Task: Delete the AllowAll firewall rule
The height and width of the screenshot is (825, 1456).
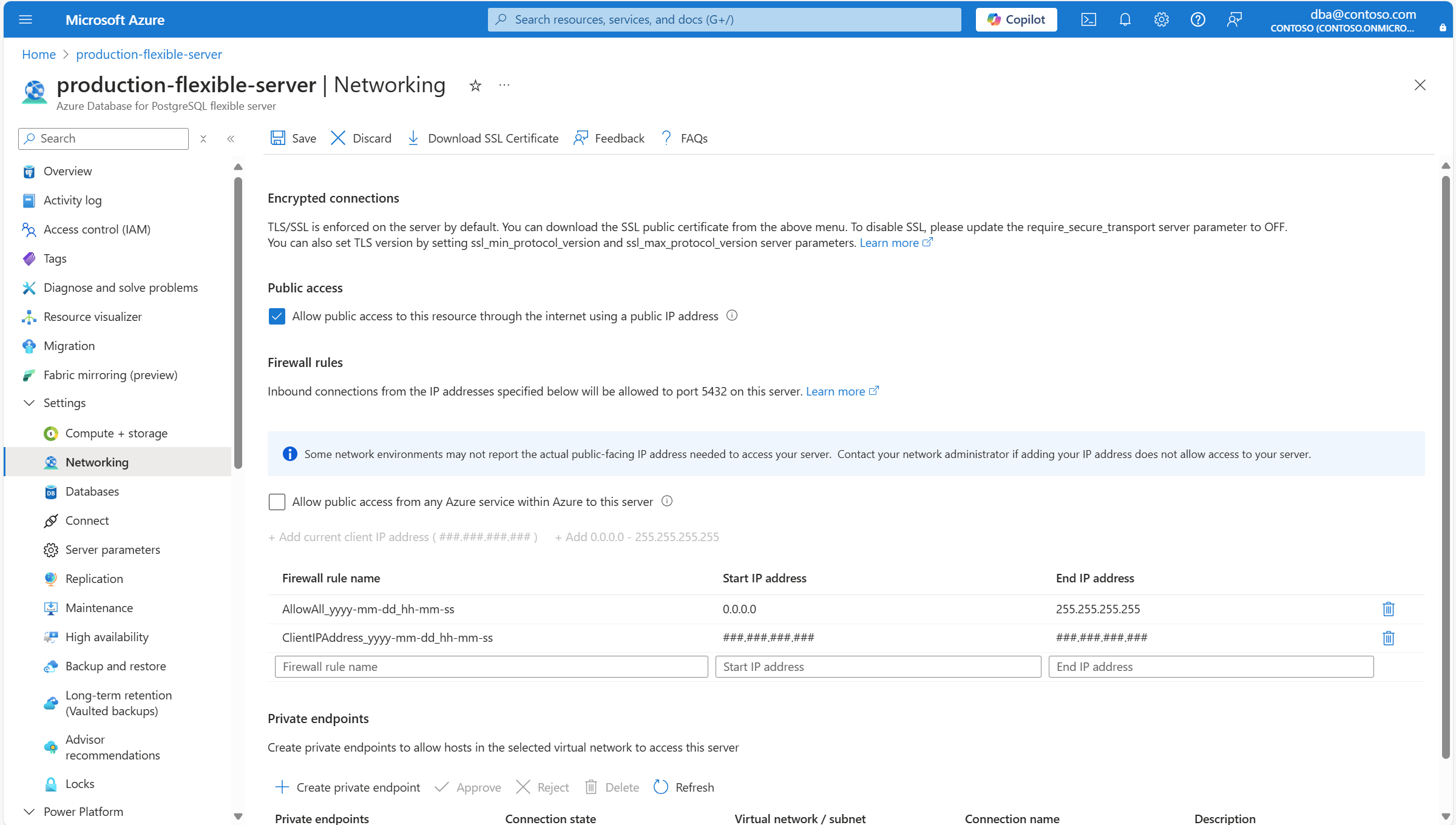Action: point(1389,609)
